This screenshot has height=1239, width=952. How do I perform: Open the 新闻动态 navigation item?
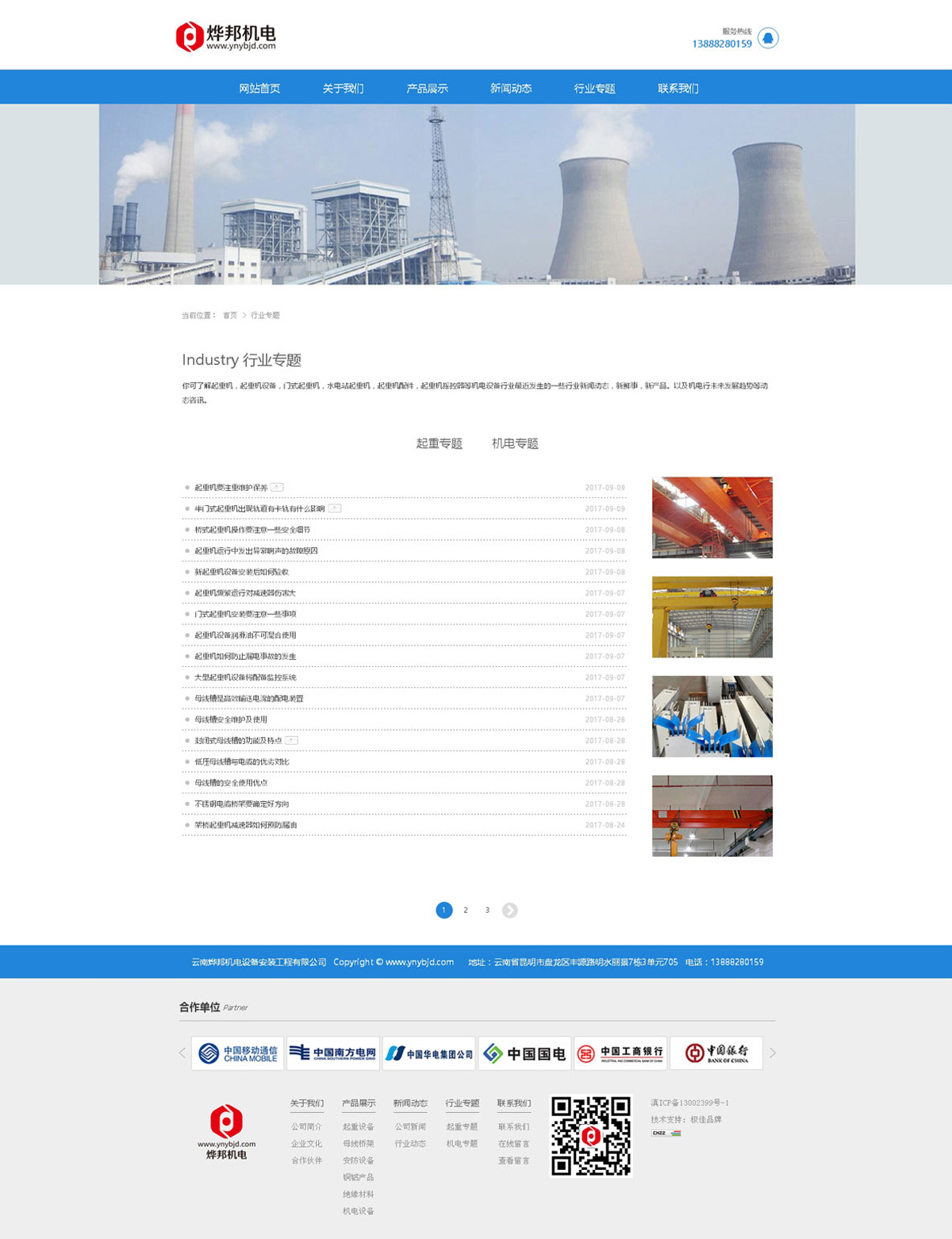click(x=511, y=88)
